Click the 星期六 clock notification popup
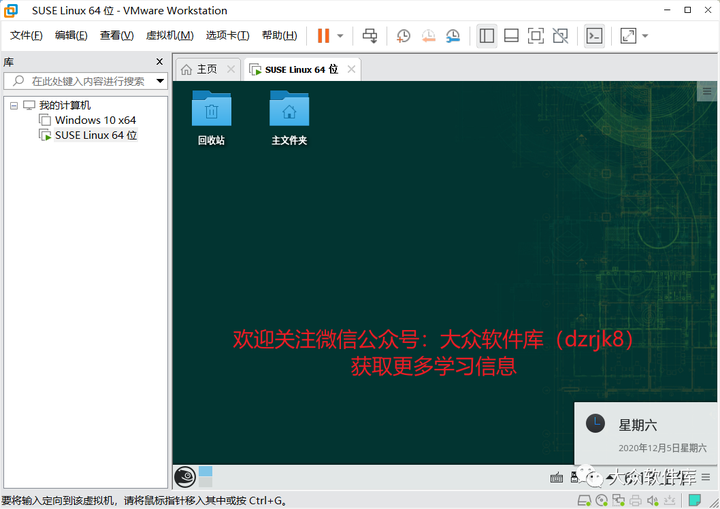The width and height of the screenshot is (720, 509). [645, 433]
